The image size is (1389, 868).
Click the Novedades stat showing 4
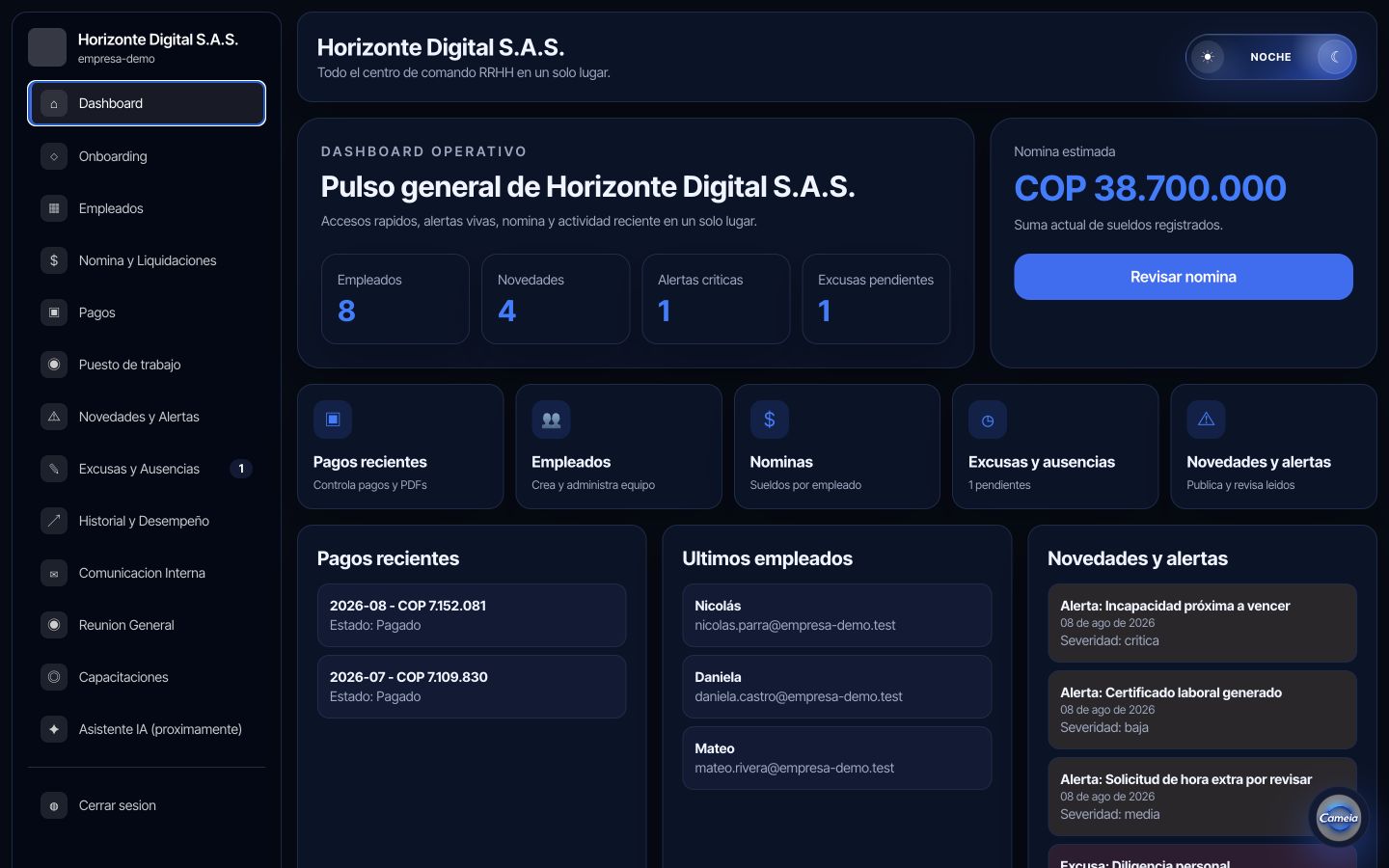coord(556,299)
